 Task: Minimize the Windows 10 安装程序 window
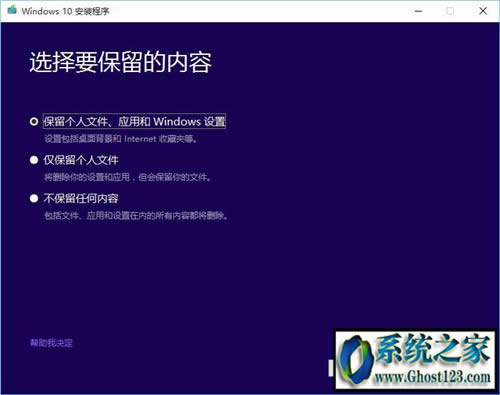click(418, 11)
